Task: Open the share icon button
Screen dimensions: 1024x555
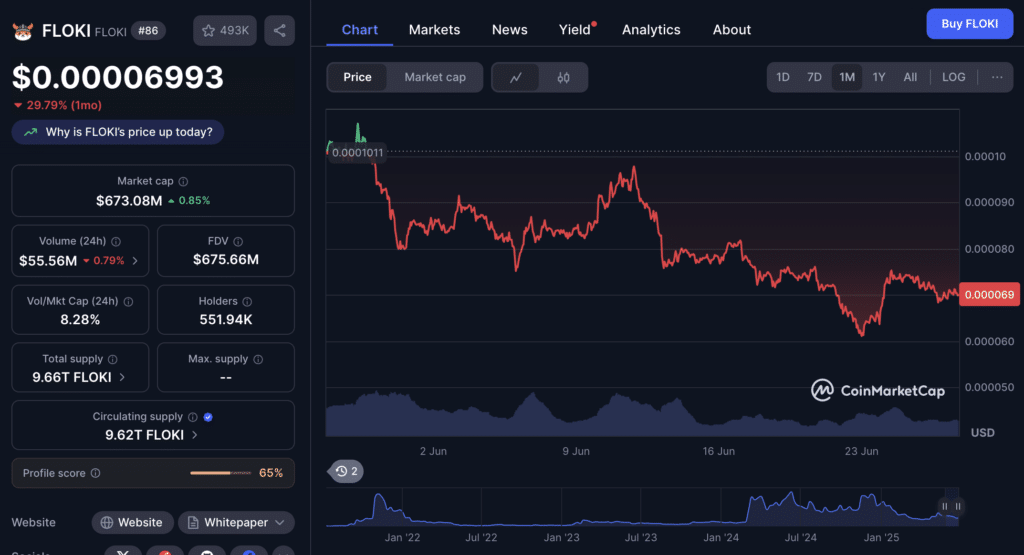Action: tap(280, 31)
